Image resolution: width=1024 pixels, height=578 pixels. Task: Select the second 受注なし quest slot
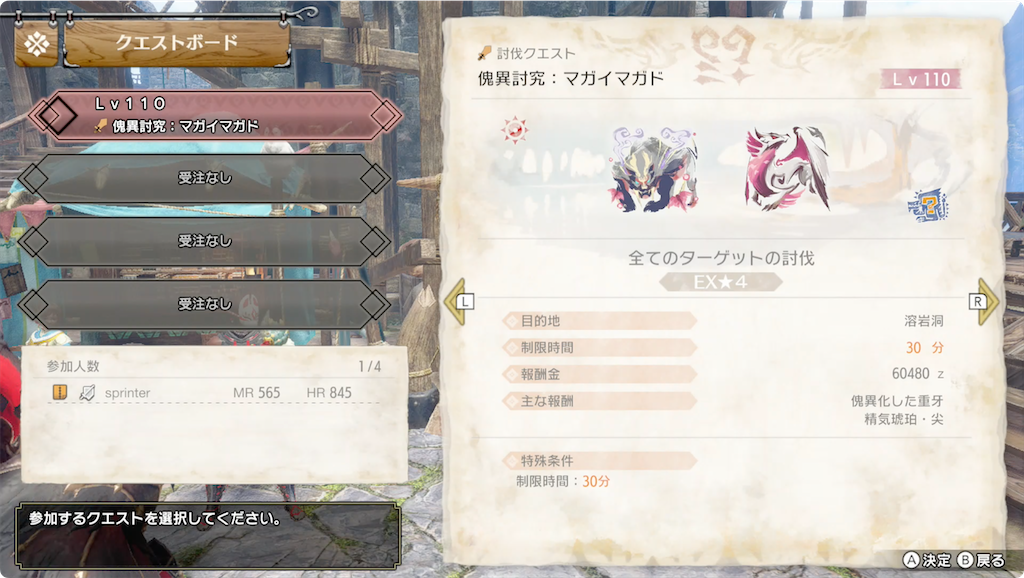(204, 241)
